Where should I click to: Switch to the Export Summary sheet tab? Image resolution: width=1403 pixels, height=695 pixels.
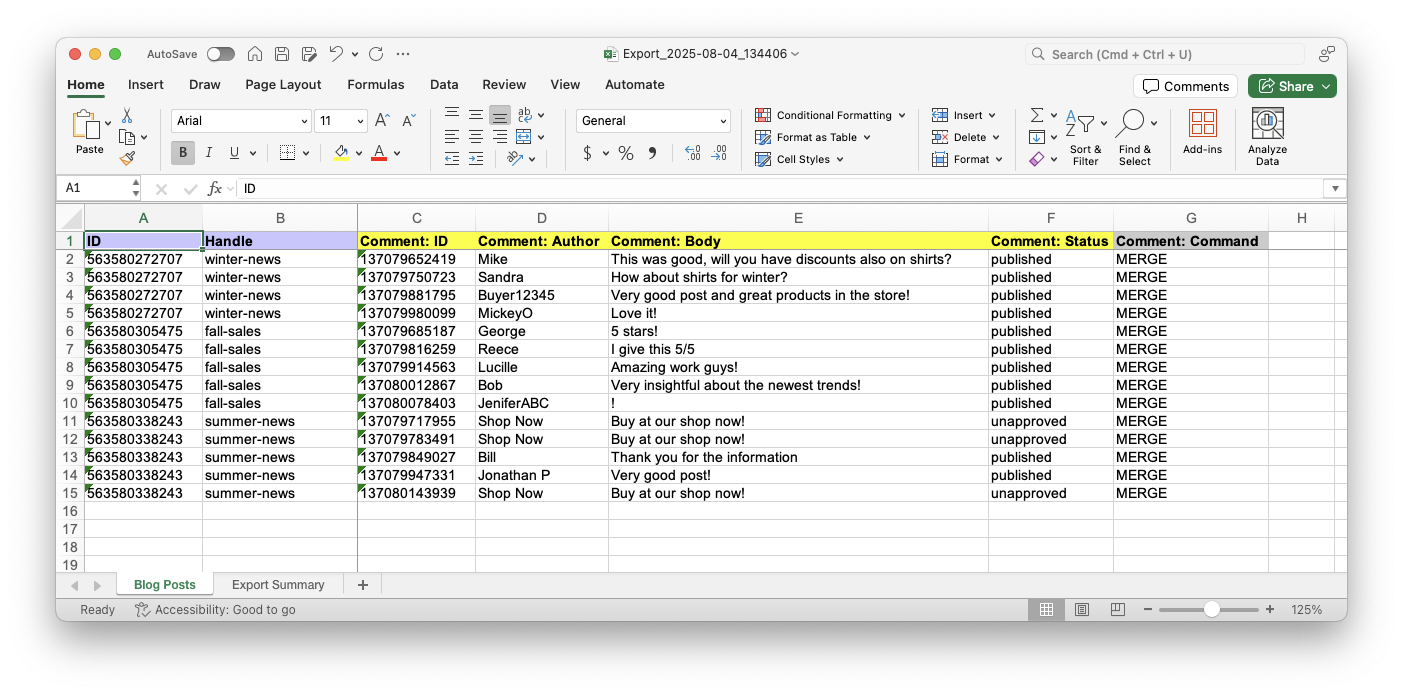click(x=278, y=585)
